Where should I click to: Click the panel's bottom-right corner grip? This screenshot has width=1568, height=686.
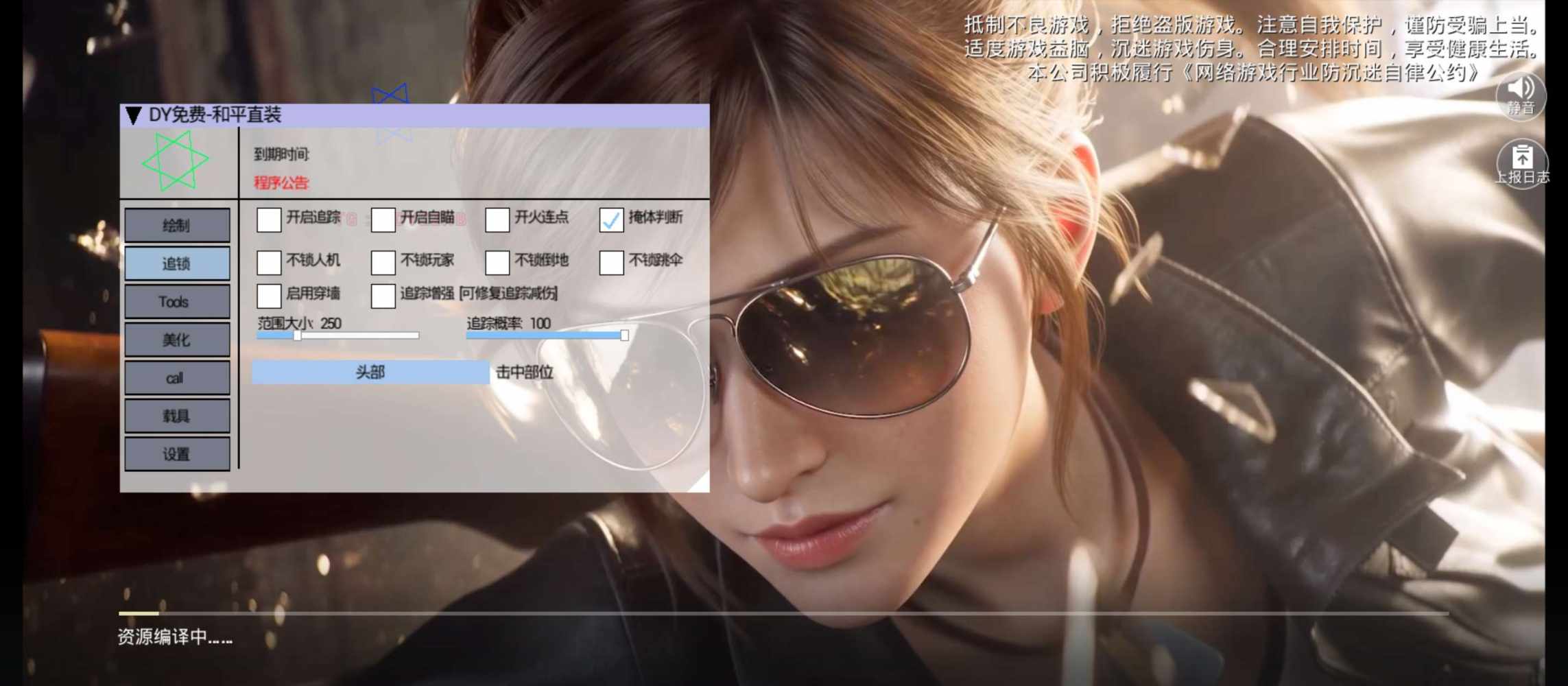(x=700, y=483)
